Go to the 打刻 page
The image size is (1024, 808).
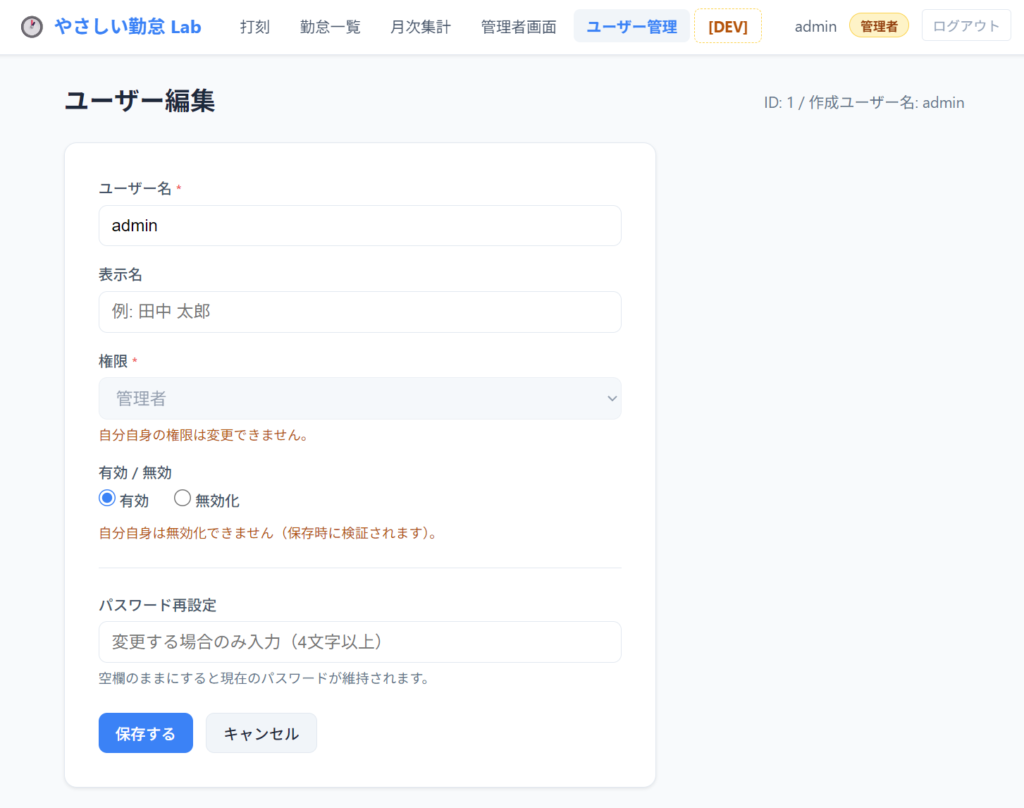[x=255, y=27]
